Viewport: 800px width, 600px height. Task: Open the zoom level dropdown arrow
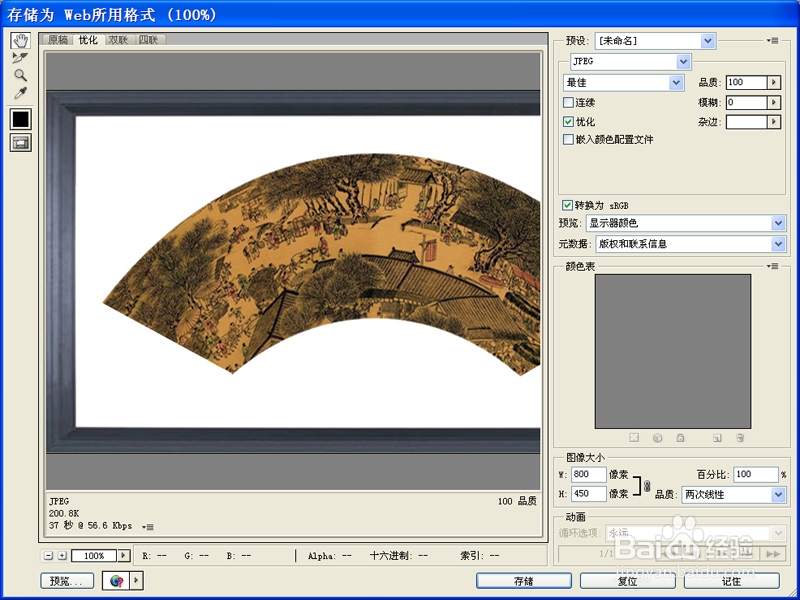pos(123,556)
